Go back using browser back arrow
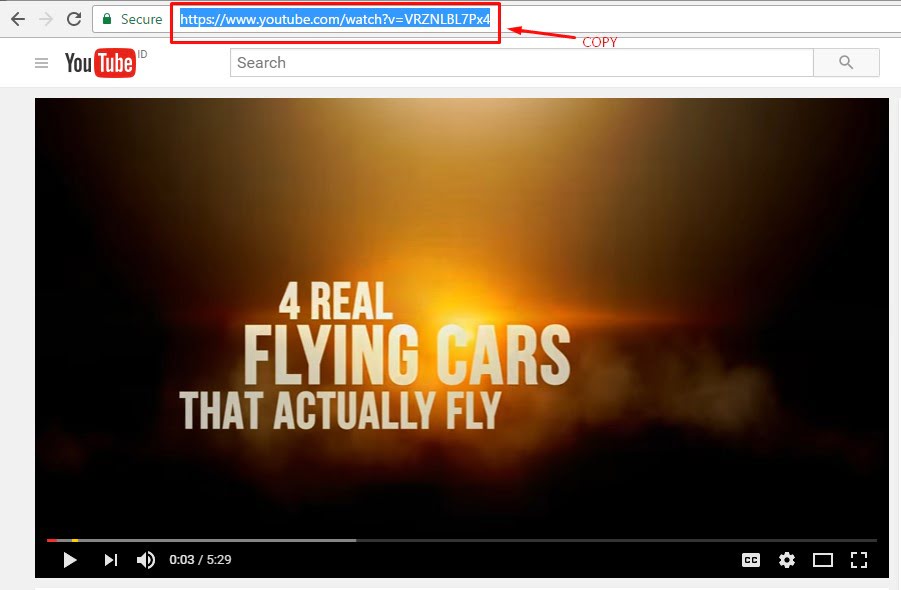Image resolution: width=901 pixels, height=590 pixels. (x=18, y=19)
